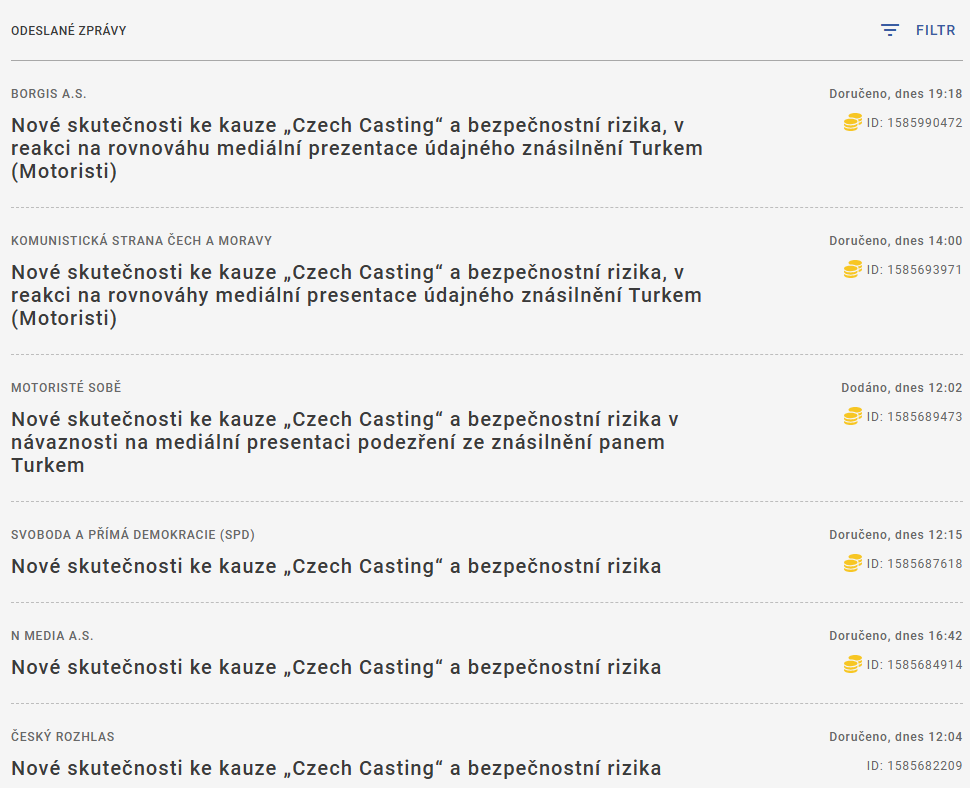The height and width of the screenshot is (788, 970).
Task: Click coins icon beside ID 1585693971
Action: [852, 269]
